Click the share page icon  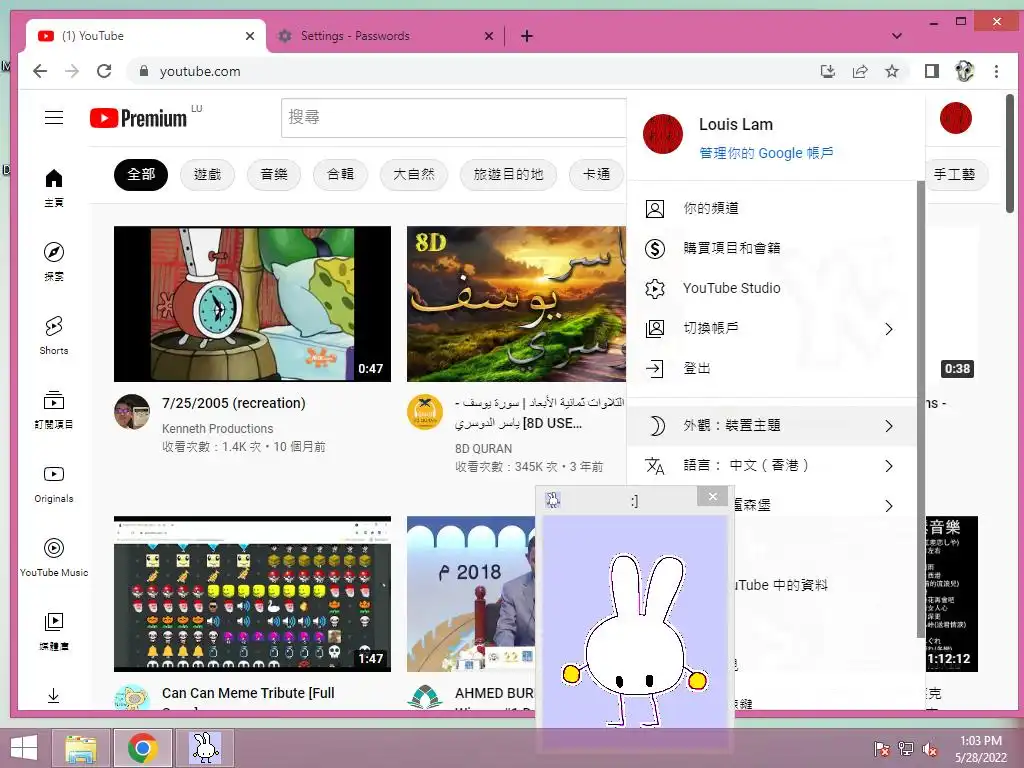(860, 71)
